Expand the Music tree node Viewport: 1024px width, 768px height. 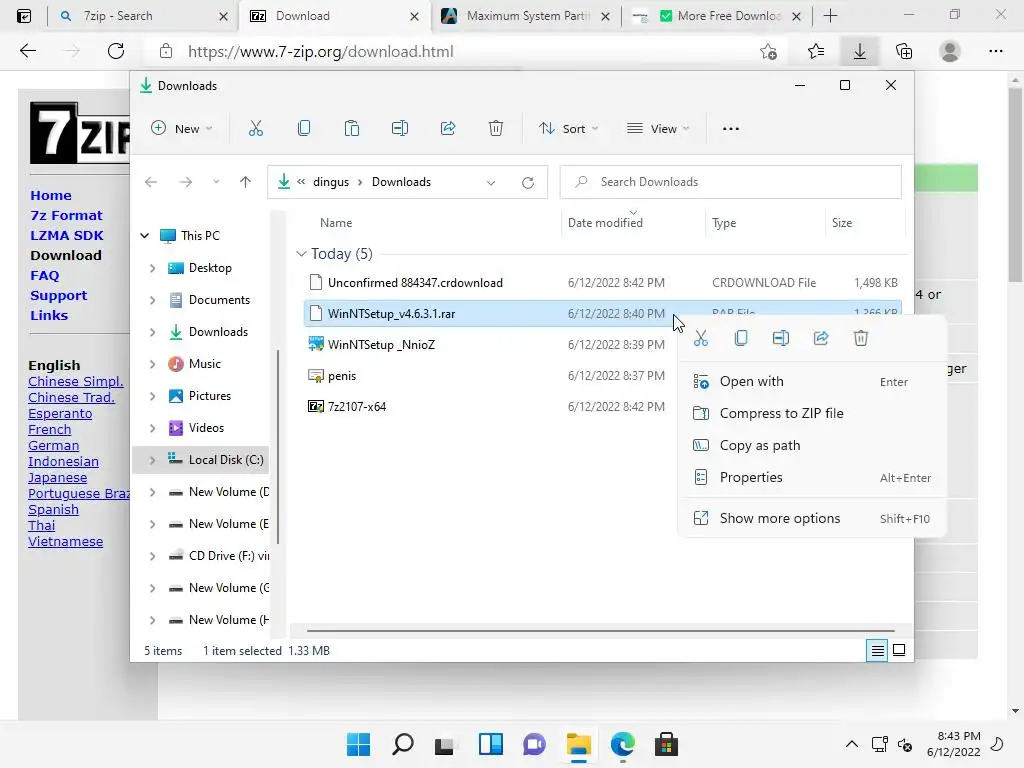(152, 364)
